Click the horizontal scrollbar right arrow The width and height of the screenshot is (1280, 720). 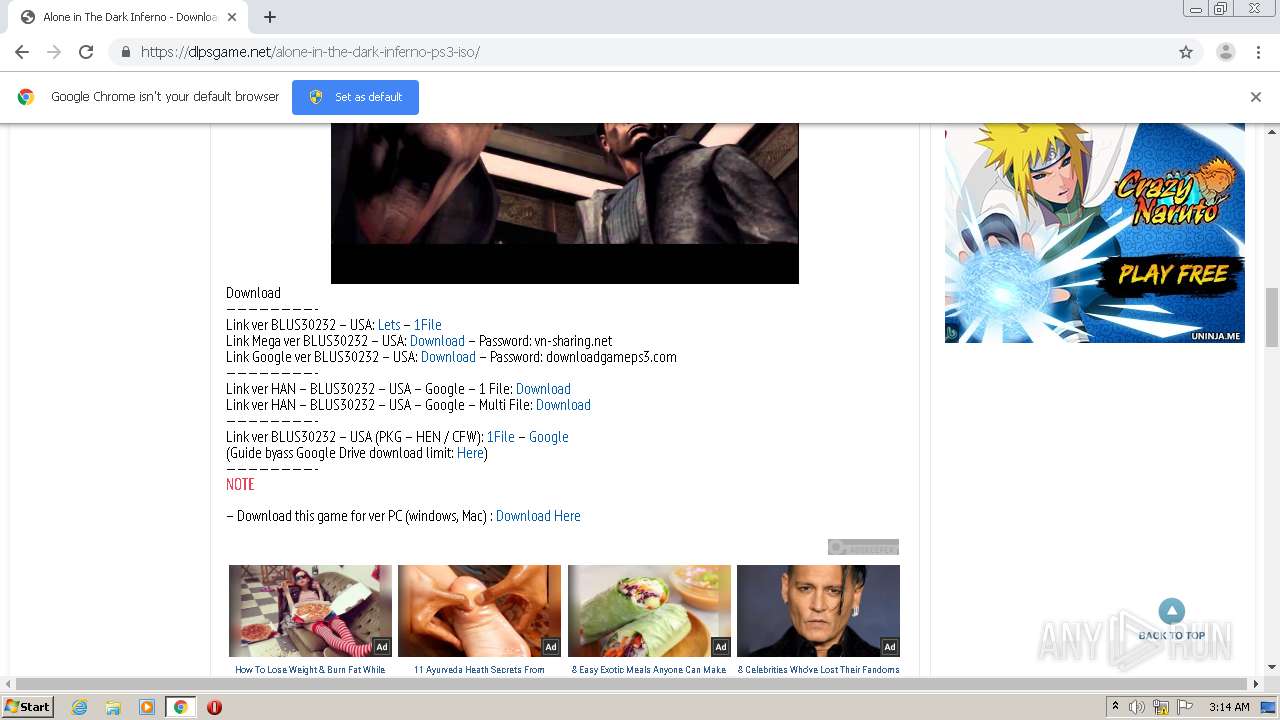(x=1257, y=684)
